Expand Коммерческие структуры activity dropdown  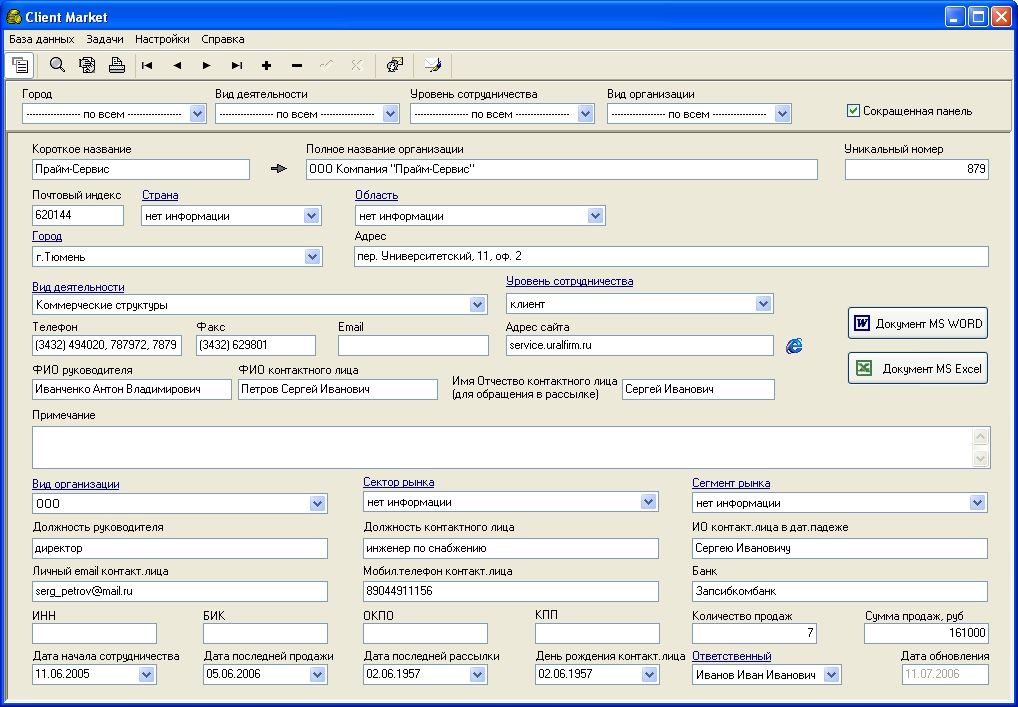[477, 305]
